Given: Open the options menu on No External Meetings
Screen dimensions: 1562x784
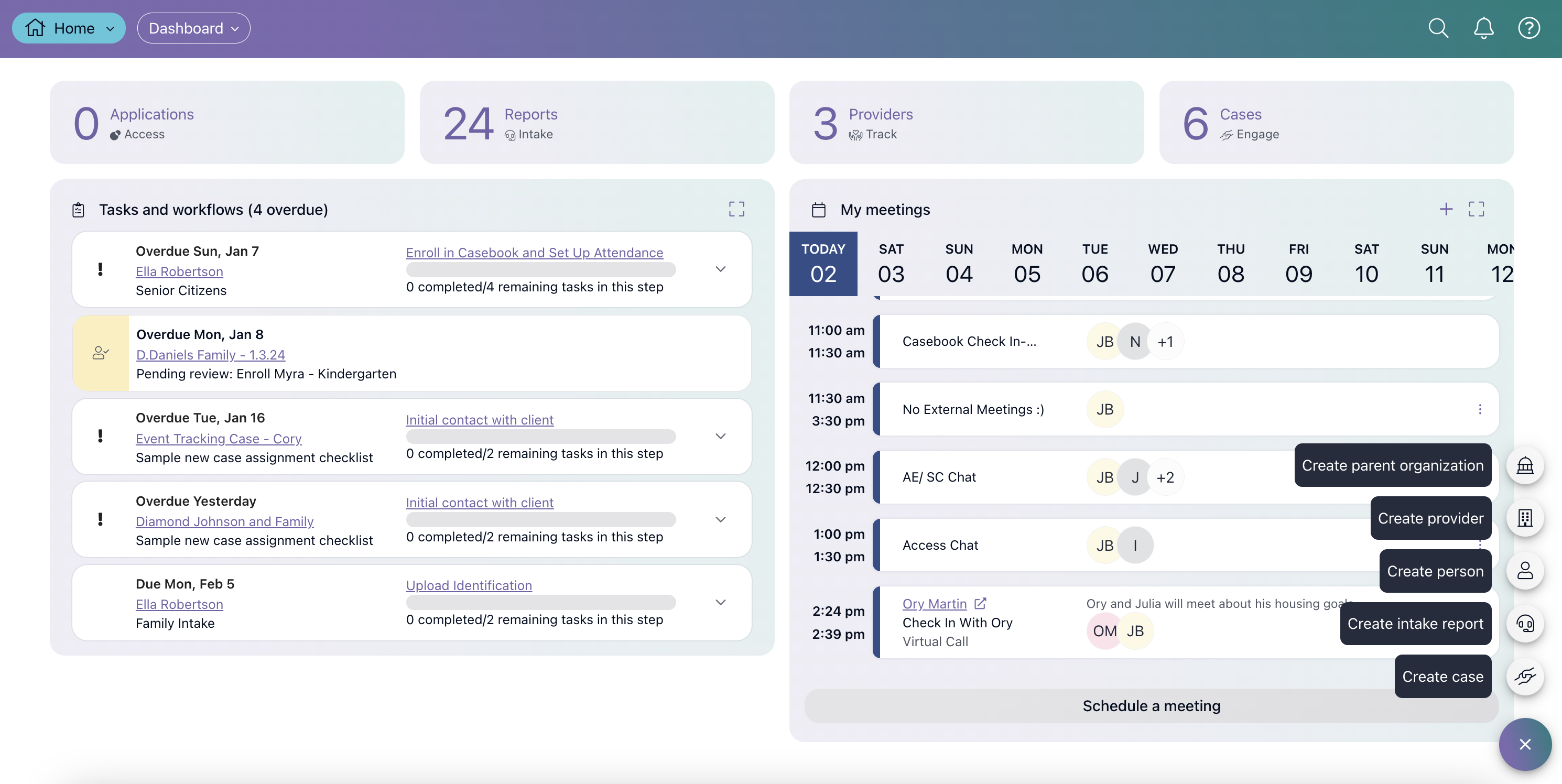Looking at the screenshot, I should coord(1480,409).
